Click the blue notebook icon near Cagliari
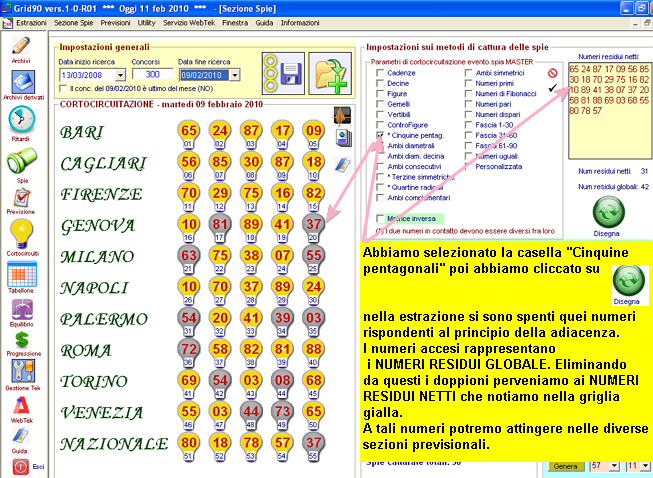 (343, 165)
